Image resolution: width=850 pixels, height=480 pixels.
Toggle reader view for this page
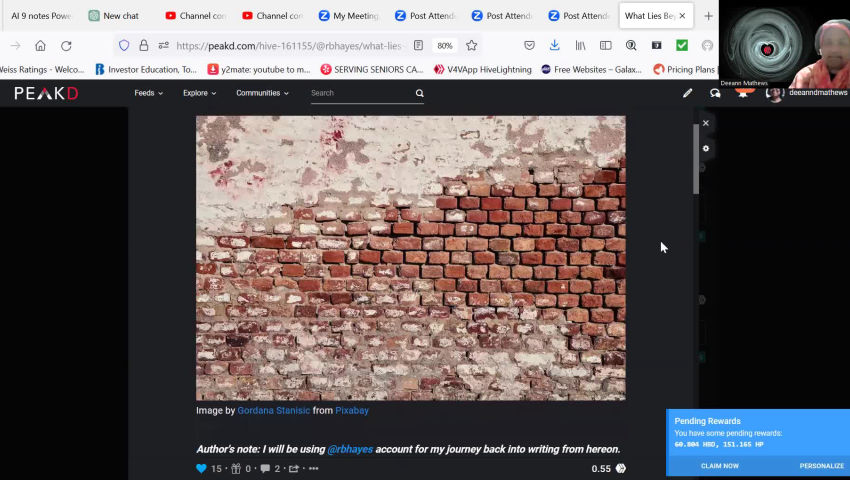tap(418, 46)
